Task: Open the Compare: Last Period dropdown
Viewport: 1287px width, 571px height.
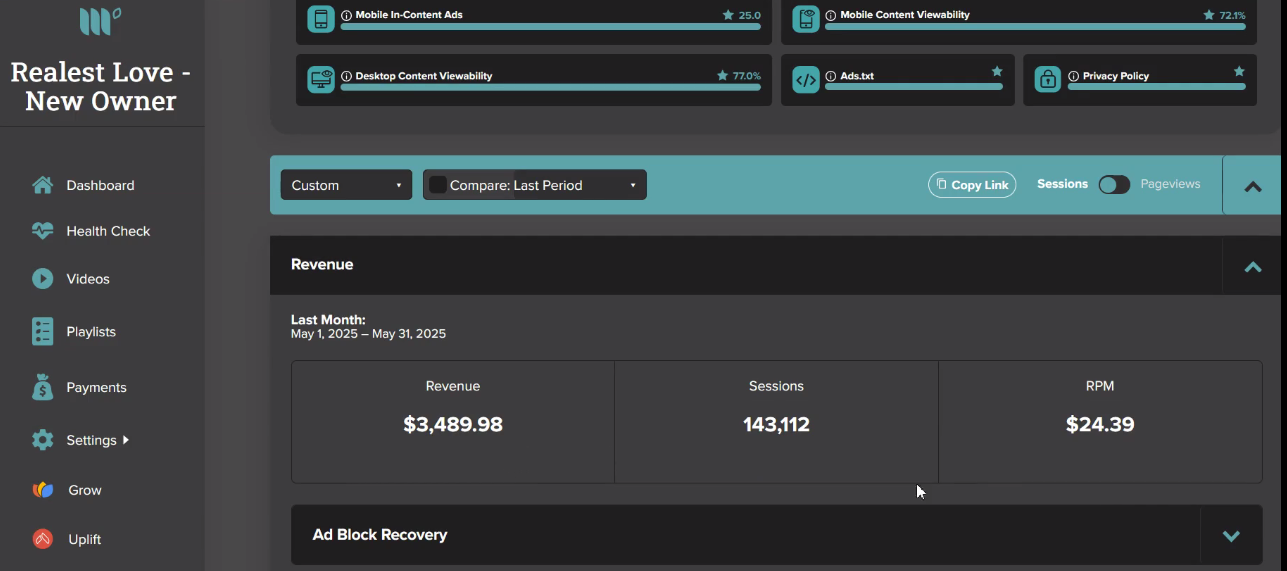Action: [535, 185]
